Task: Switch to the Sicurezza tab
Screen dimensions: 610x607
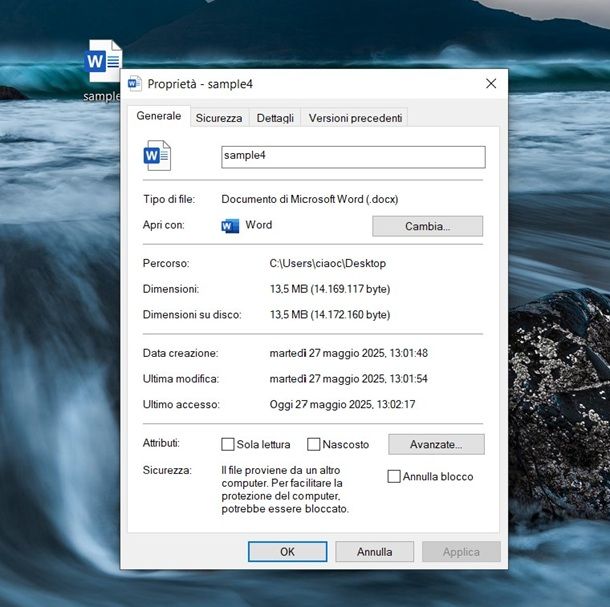Action: pyautogui.click(x=218, y=118)
